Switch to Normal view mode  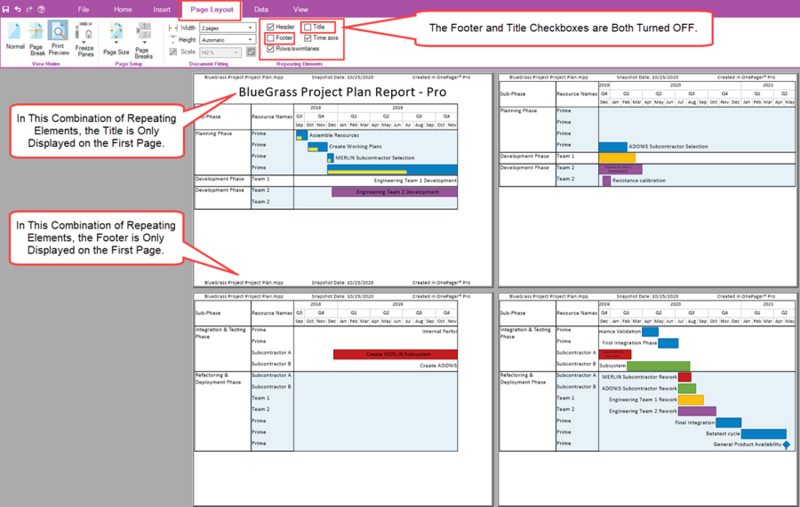15,36
